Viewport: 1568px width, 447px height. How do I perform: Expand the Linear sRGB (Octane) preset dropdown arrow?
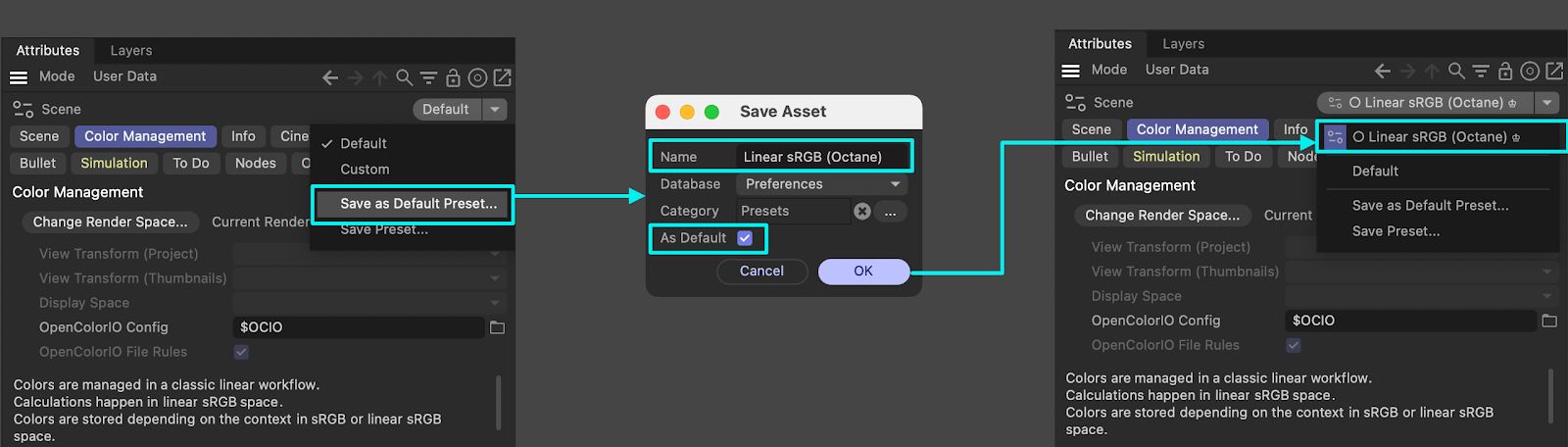tap(1547, 103)
